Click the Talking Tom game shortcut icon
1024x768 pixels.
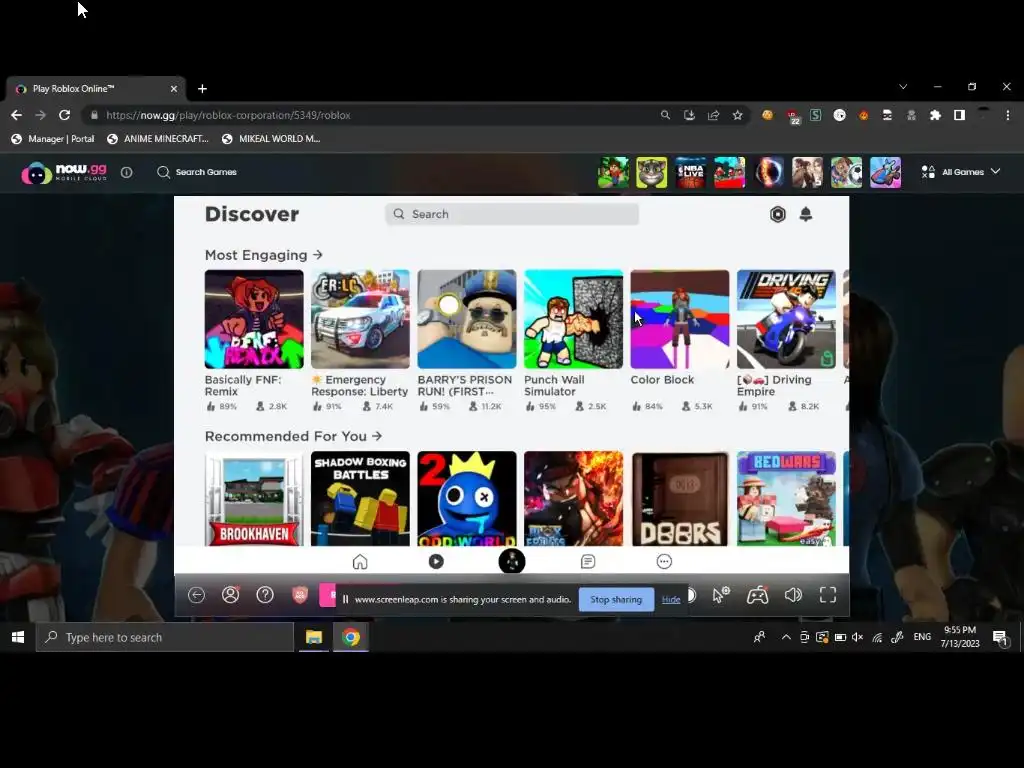coord(652,173)
